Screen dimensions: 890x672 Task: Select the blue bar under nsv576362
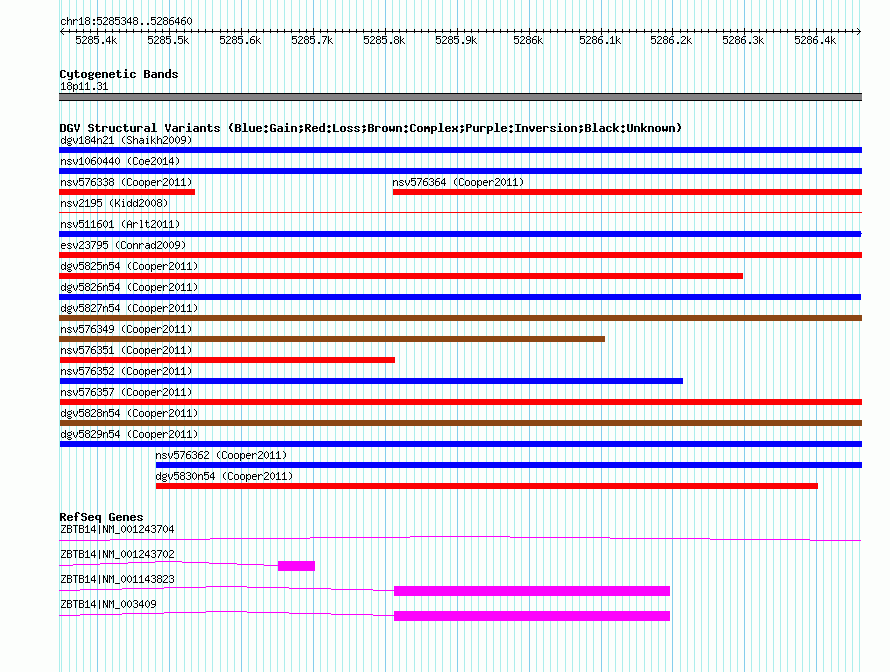click(x=509, y=465)
